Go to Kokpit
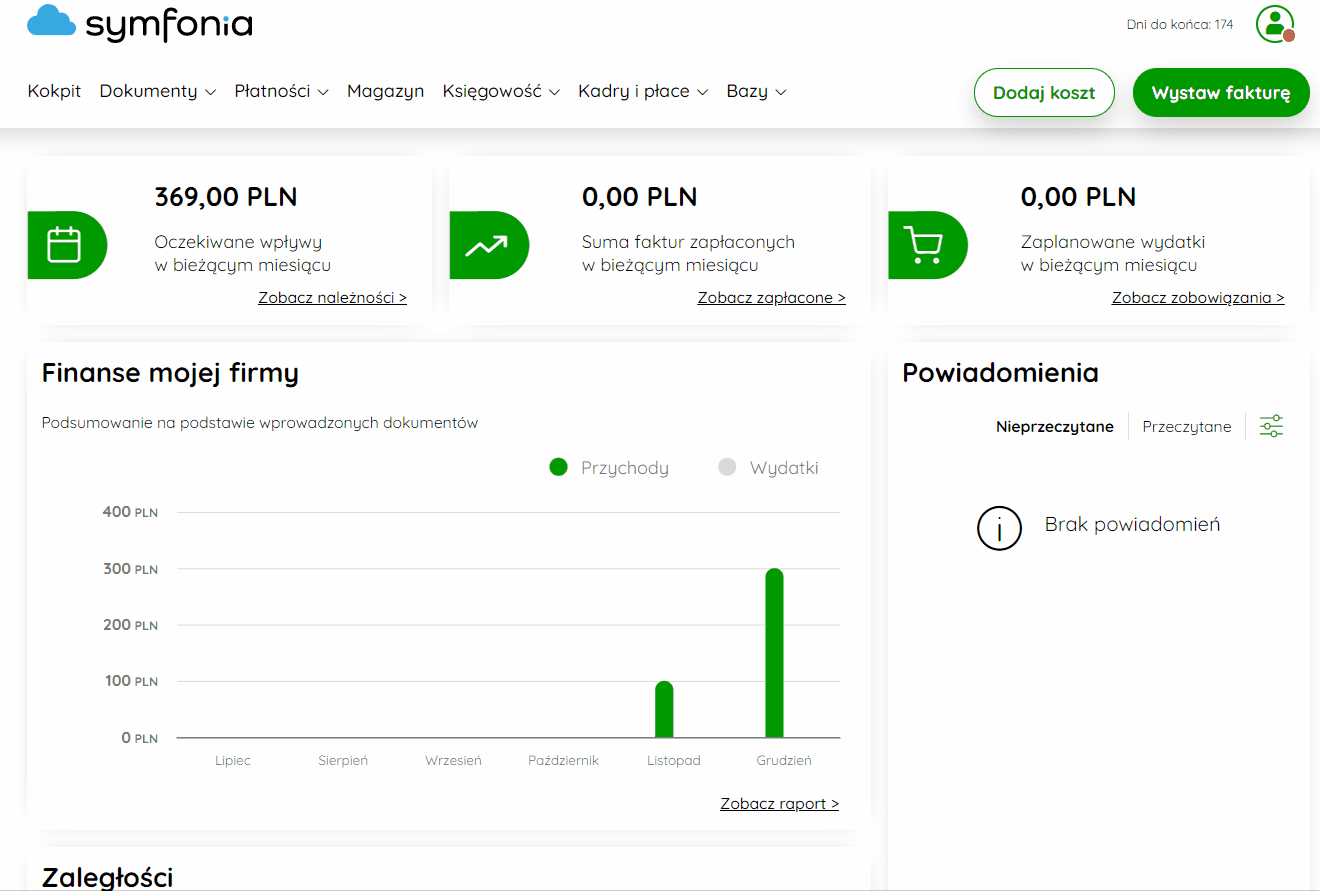Image resolution: width=1320 pixels, height=891 pixels. [x=54, y=91]
